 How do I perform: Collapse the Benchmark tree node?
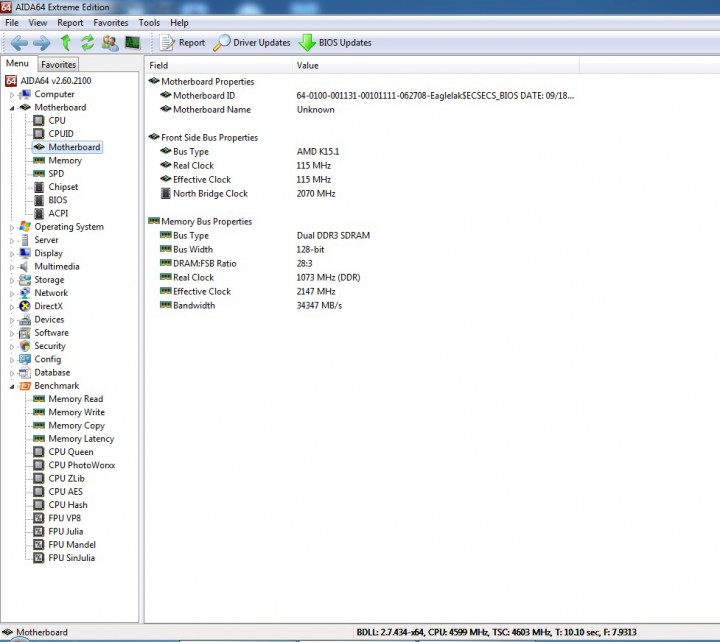click(x=12, y=387)
